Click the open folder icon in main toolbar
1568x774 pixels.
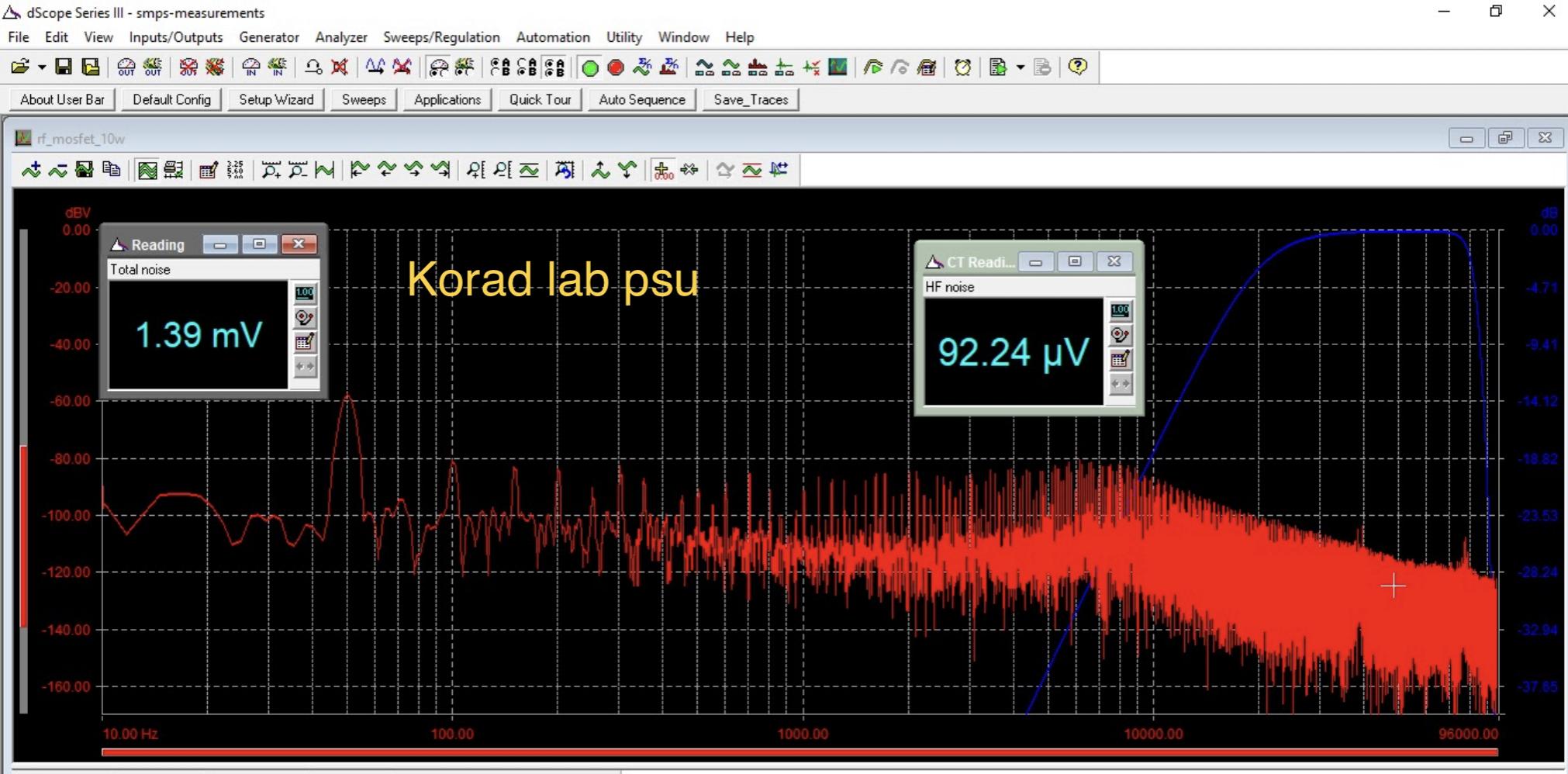(x=21, y=67)
